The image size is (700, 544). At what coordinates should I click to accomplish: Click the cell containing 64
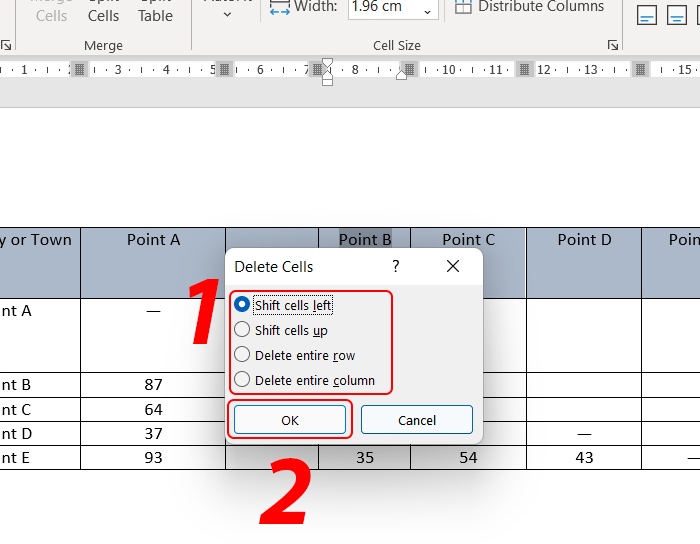153,410
